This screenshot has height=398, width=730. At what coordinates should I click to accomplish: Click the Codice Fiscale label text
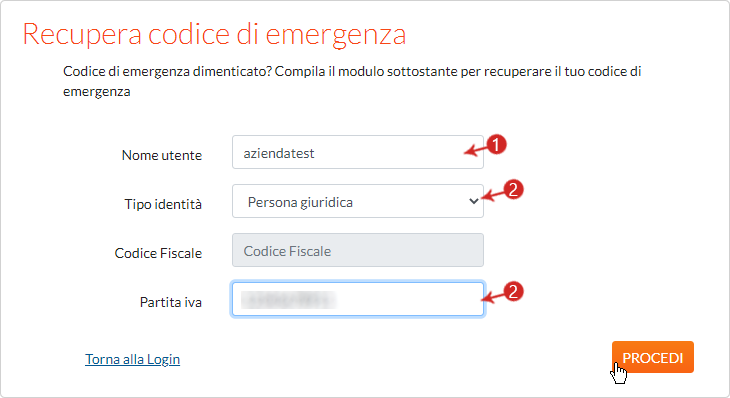(x=158, y=253)
